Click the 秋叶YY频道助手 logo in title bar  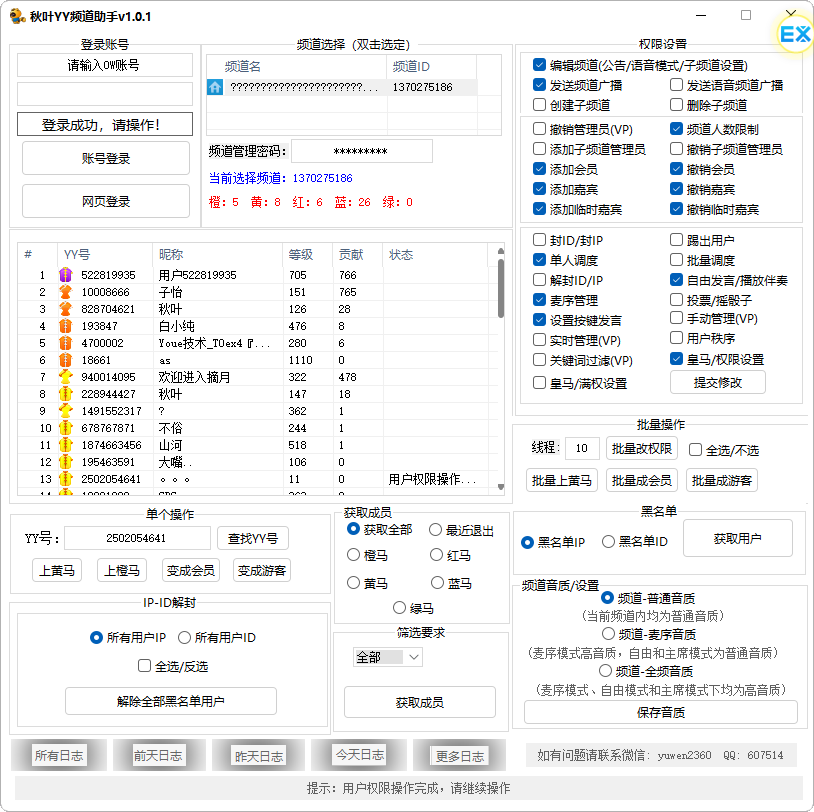pos(18,15)
